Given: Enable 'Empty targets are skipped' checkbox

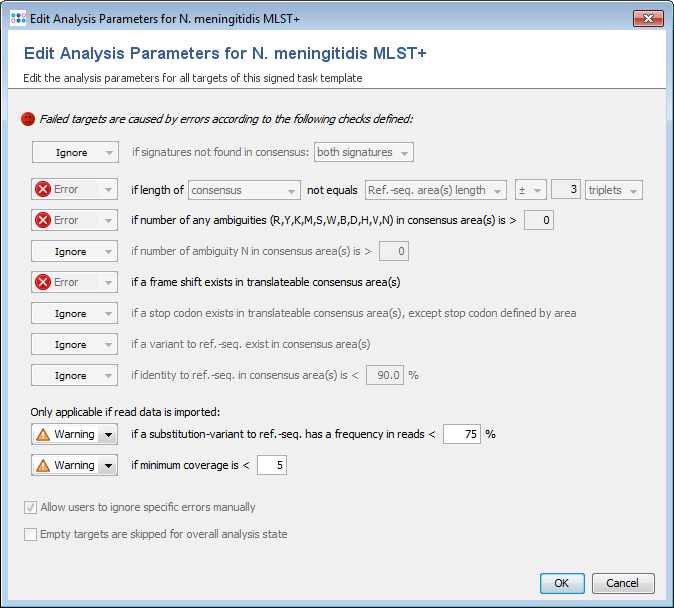Looking at the screenshot, I should coord(30,534).
